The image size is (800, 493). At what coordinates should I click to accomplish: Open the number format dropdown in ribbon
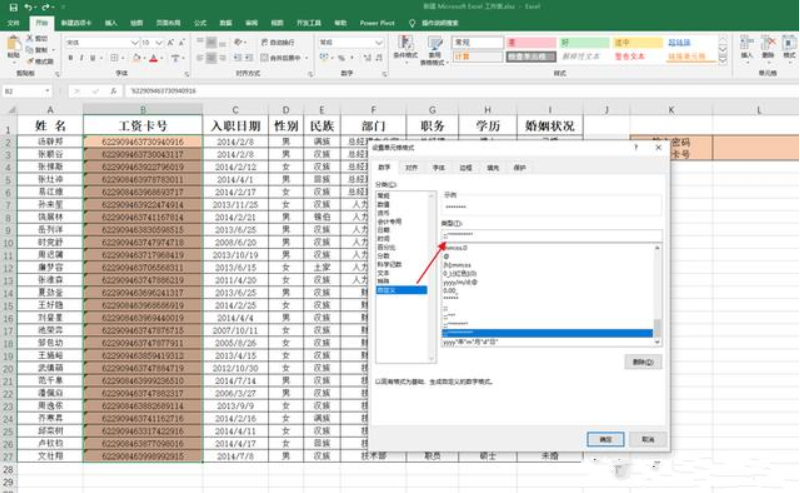tap(379, 42)
